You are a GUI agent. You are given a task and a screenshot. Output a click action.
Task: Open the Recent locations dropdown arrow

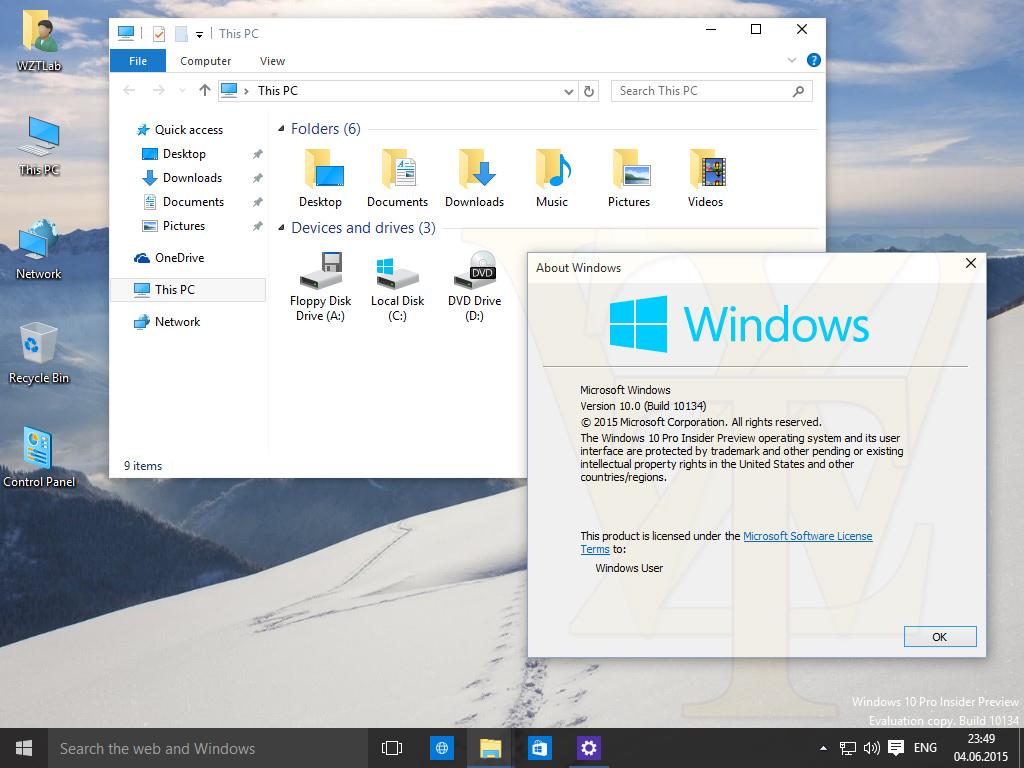tap(182, 91)
